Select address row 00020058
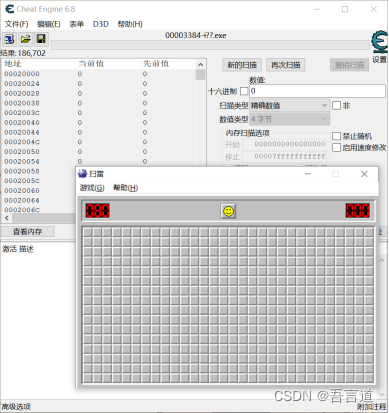Viewport: 389px width, 413px height. 39,171
